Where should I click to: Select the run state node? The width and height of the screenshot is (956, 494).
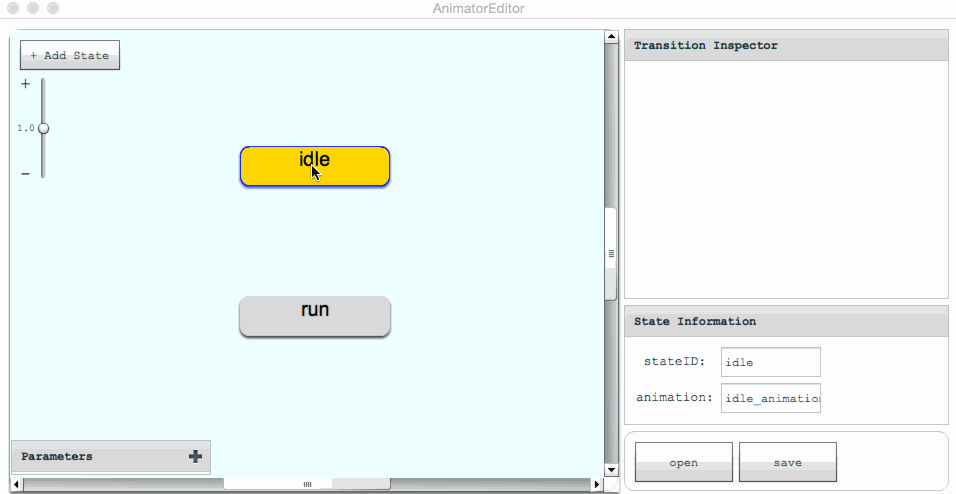(x=315, y=316)
